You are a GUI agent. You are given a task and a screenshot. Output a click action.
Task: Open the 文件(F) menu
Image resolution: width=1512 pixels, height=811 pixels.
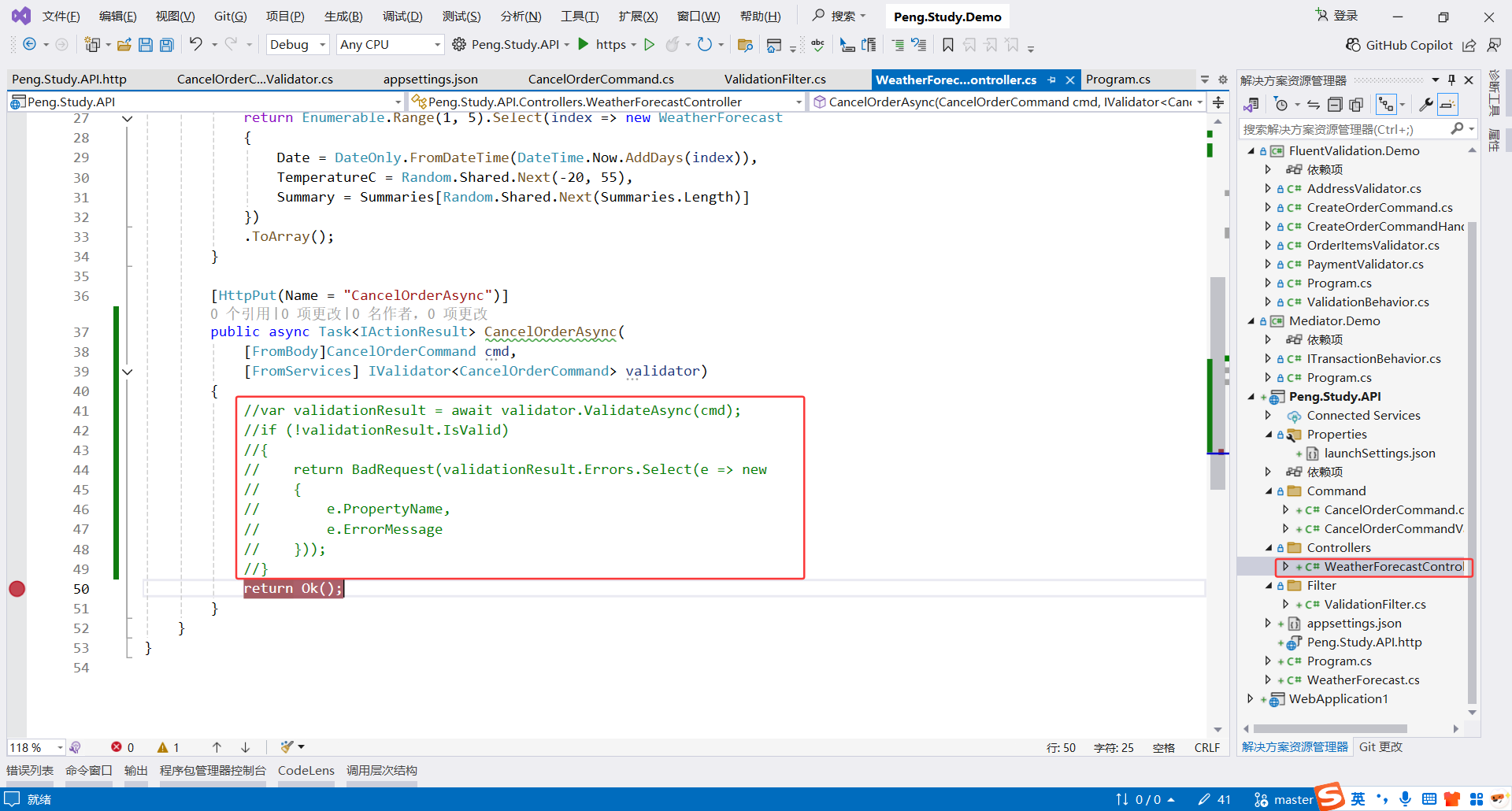click(x=61, y=17)
